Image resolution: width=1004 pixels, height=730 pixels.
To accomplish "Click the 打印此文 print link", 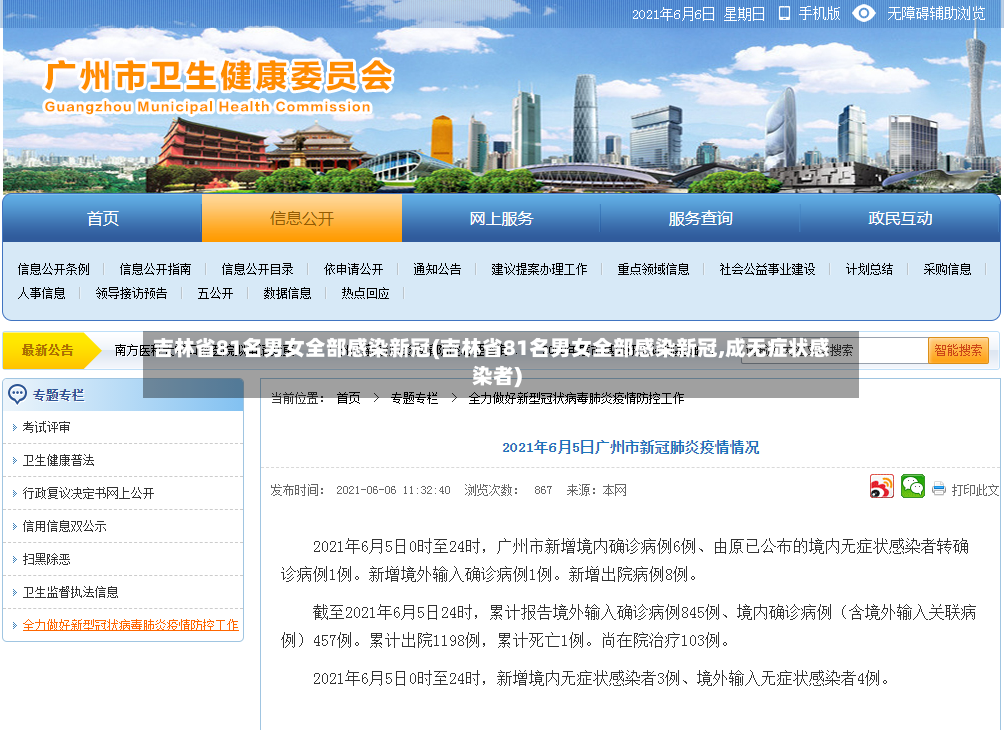I will pyautogui.click(x=975, y=490).
